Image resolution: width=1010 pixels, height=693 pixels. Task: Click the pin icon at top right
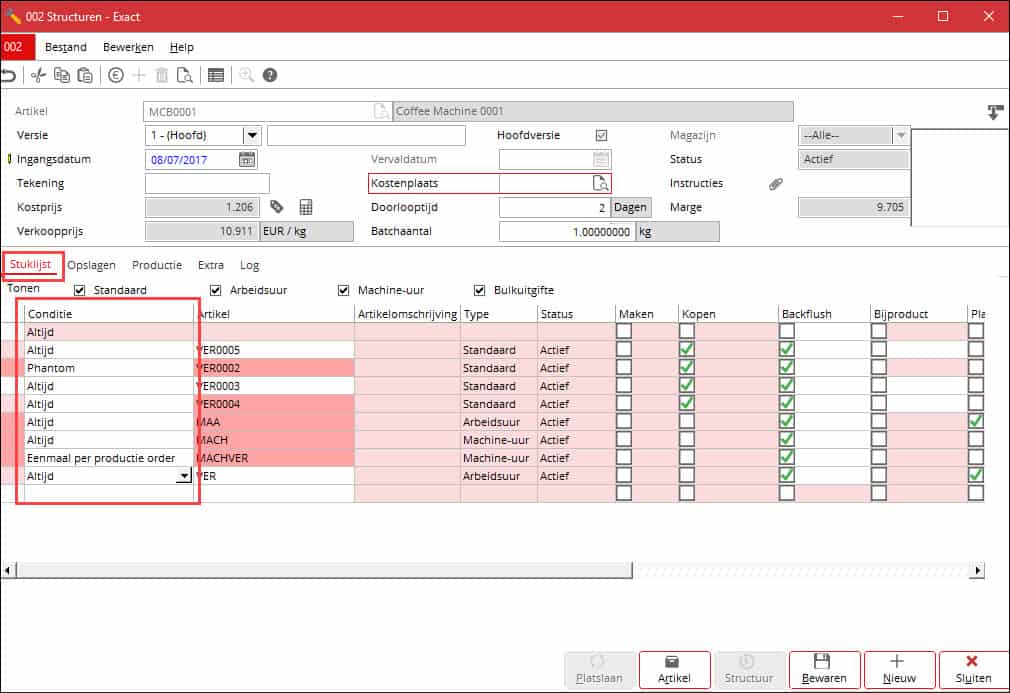[995, 113]
